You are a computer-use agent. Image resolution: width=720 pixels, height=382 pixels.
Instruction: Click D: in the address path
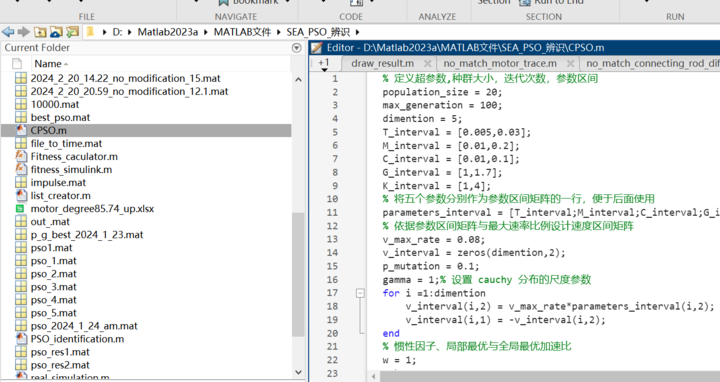click(117, 32)
